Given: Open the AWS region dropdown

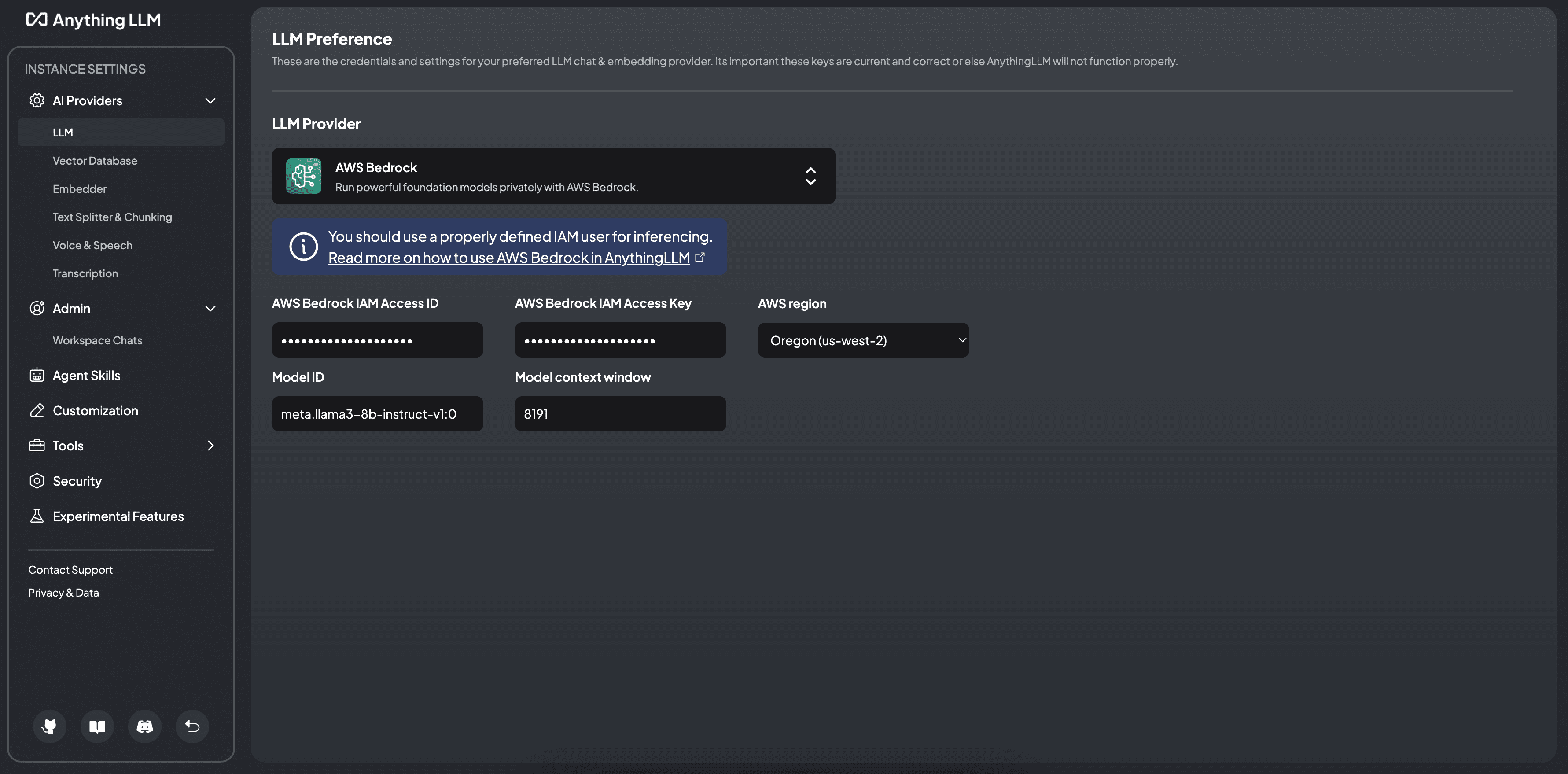Looking at the screenshot, I should pyautogui.click(x=863, y=340).
